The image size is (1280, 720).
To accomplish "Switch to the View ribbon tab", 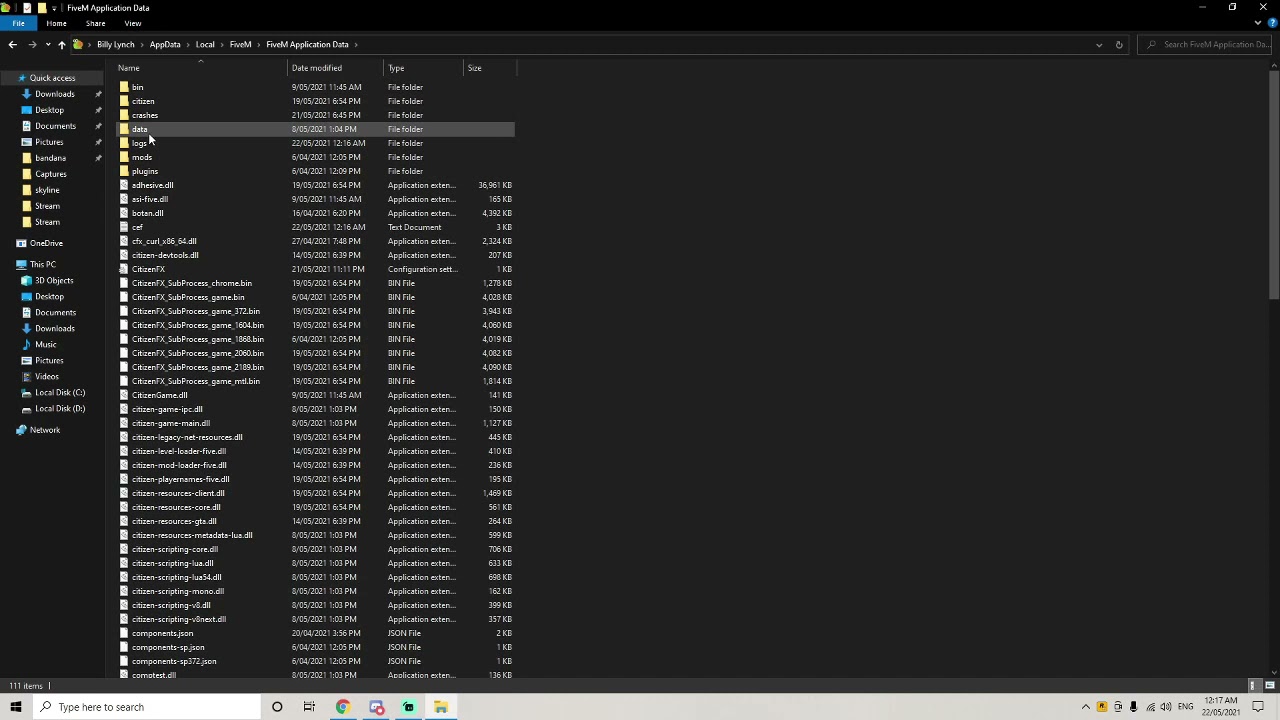I will click(132, 23).
